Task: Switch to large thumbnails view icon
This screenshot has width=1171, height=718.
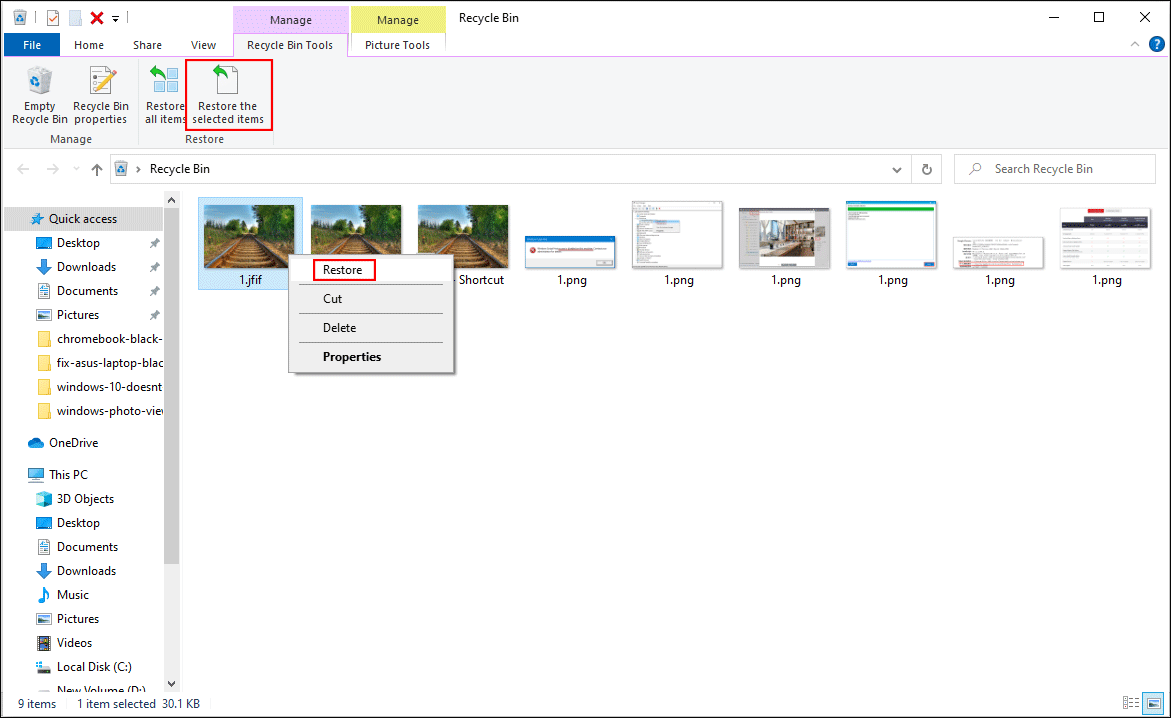Action: (x=1154, y=703)
